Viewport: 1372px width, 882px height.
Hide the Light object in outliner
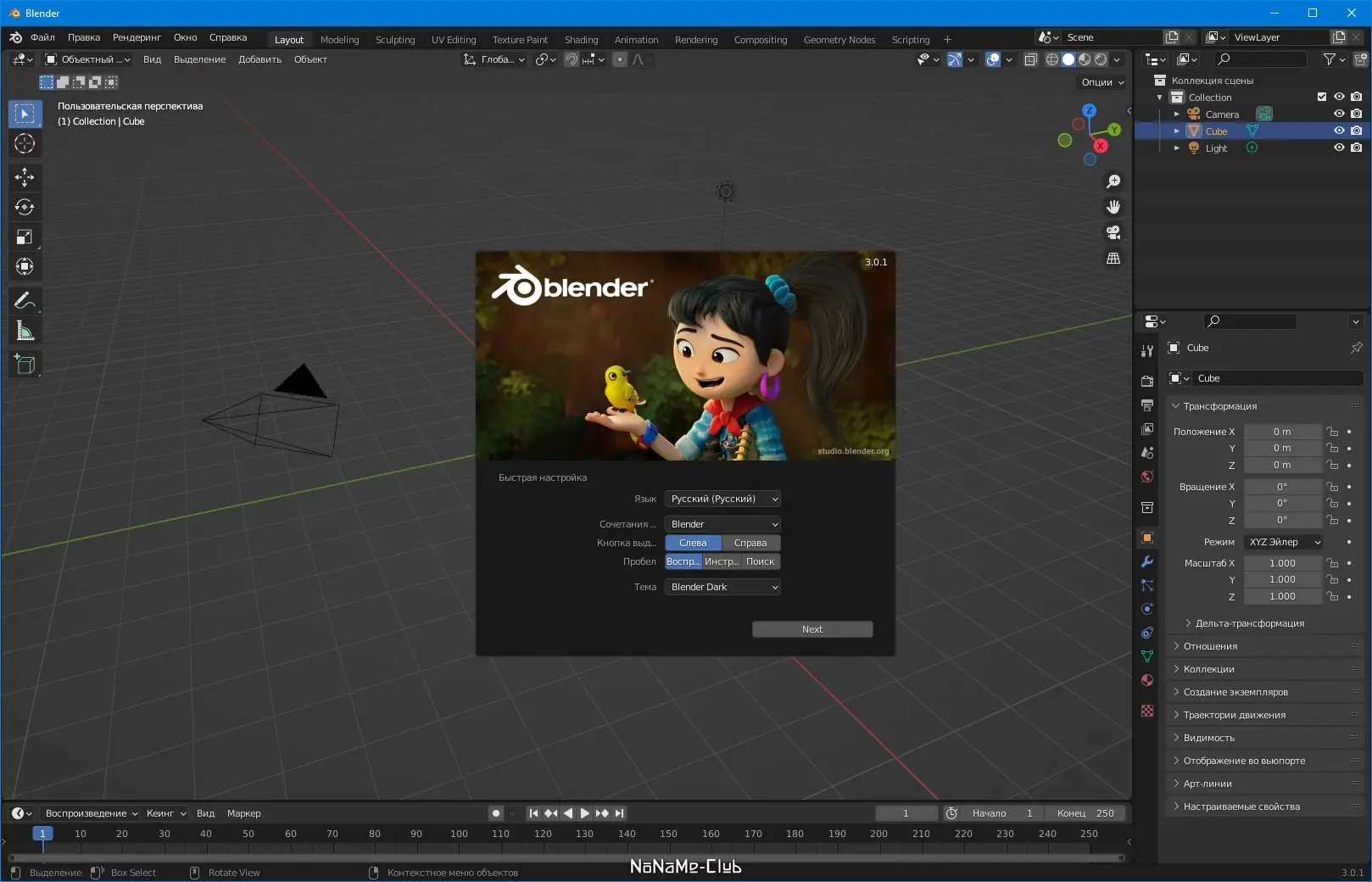point(1339,148)
